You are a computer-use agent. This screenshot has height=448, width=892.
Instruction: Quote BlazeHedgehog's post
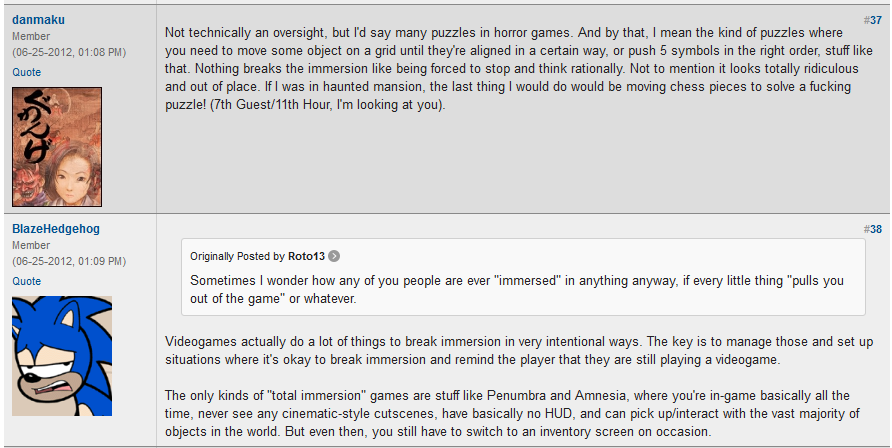click(x=27, y=281)
